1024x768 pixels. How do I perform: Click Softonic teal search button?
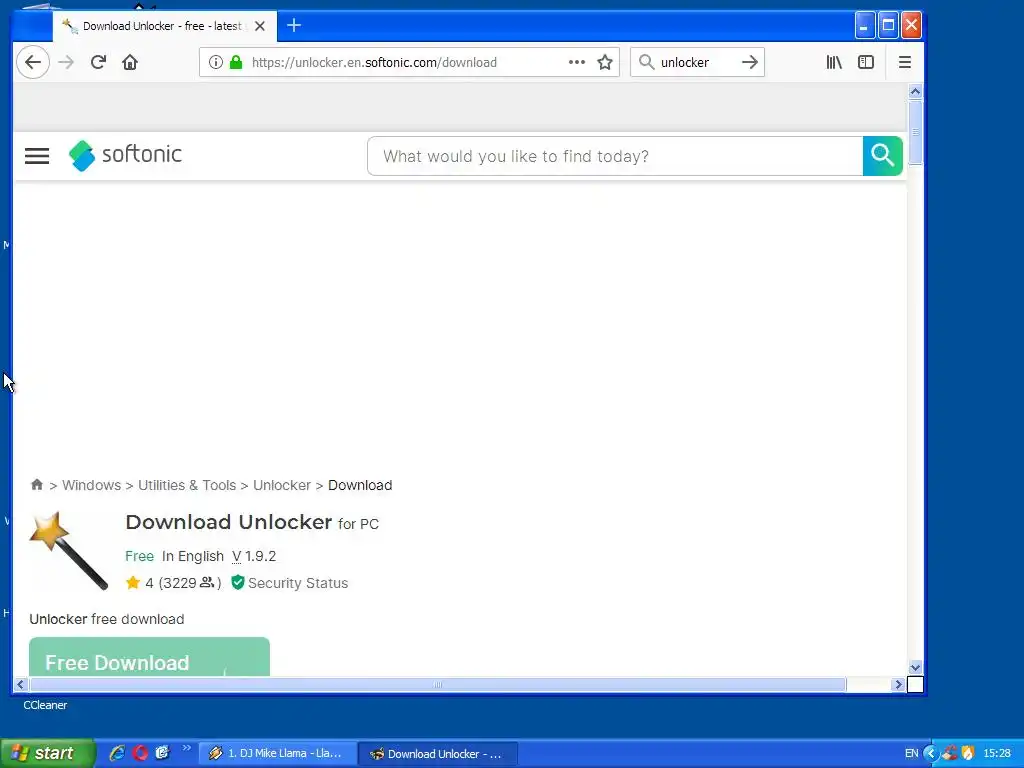click(x=882, y=155)
